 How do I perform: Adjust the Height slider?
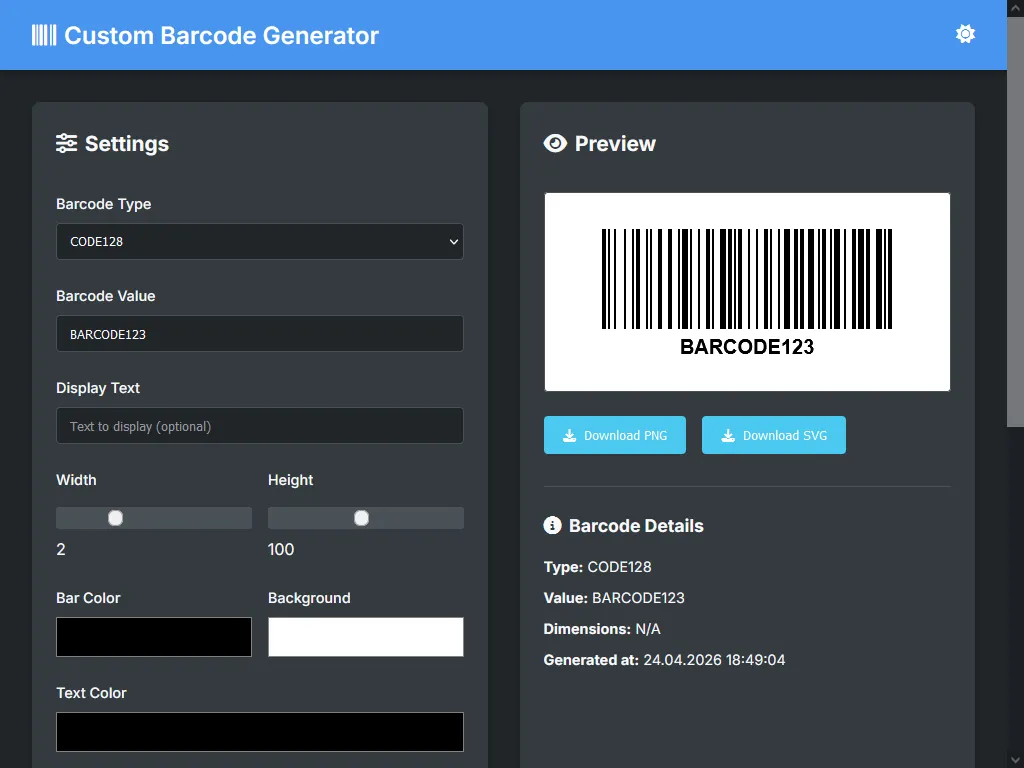pos(366,518)
